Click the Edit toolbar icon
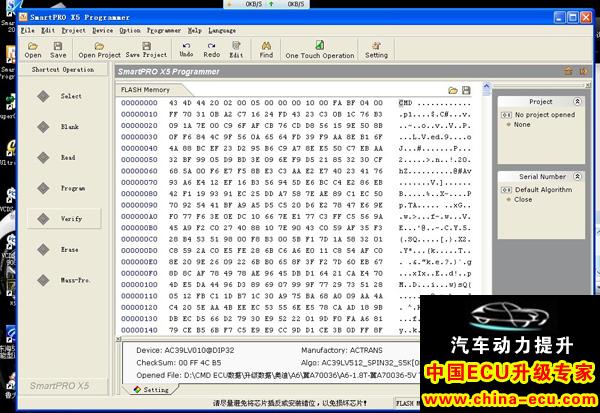 (x=236, y=50)
